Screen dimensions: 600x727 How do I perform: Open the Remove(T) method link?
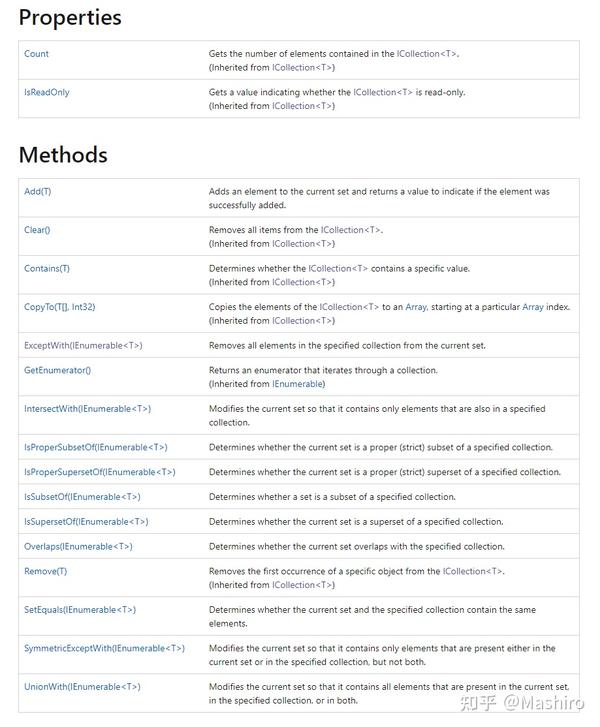coord(45,571)
